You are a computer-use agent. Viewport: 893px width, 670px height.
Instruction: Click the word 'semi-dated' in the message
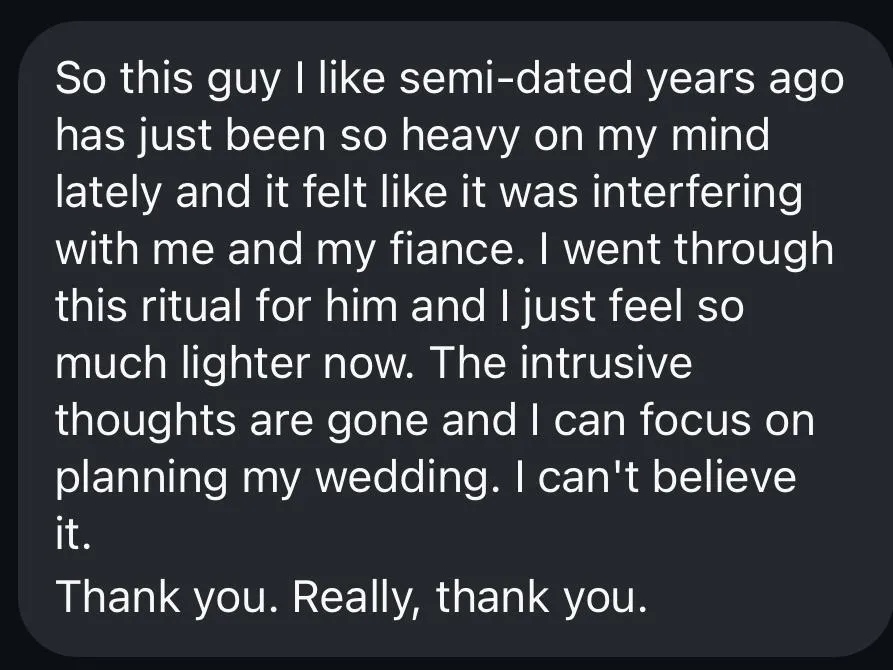[x=516, y=78]
